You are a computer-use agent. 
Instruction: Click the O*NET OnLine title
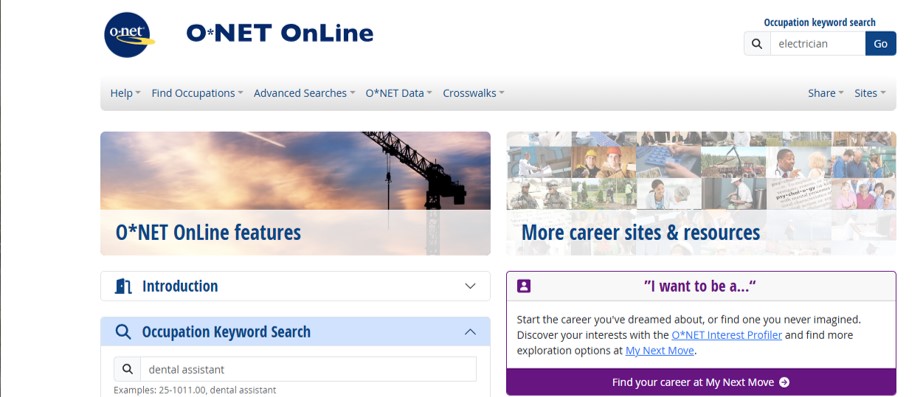point(280,33)
